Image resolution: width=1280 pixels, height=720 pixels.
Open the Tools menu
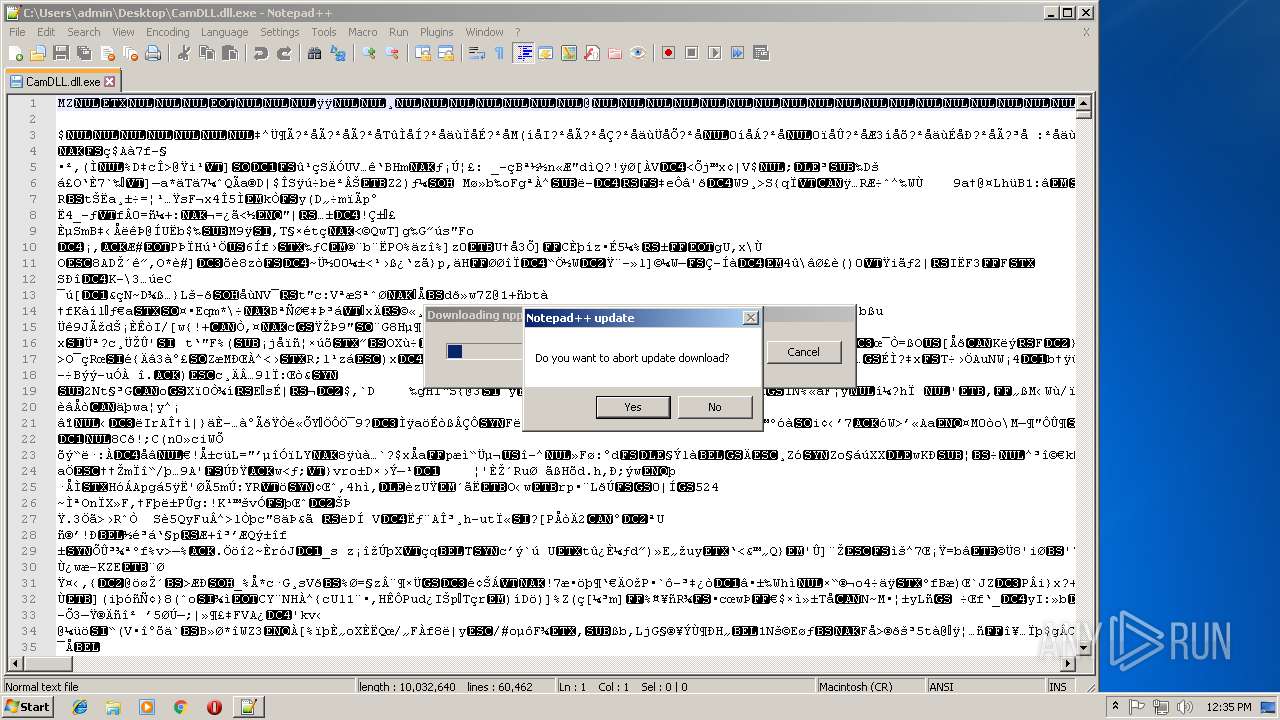[x=324, y=32]
